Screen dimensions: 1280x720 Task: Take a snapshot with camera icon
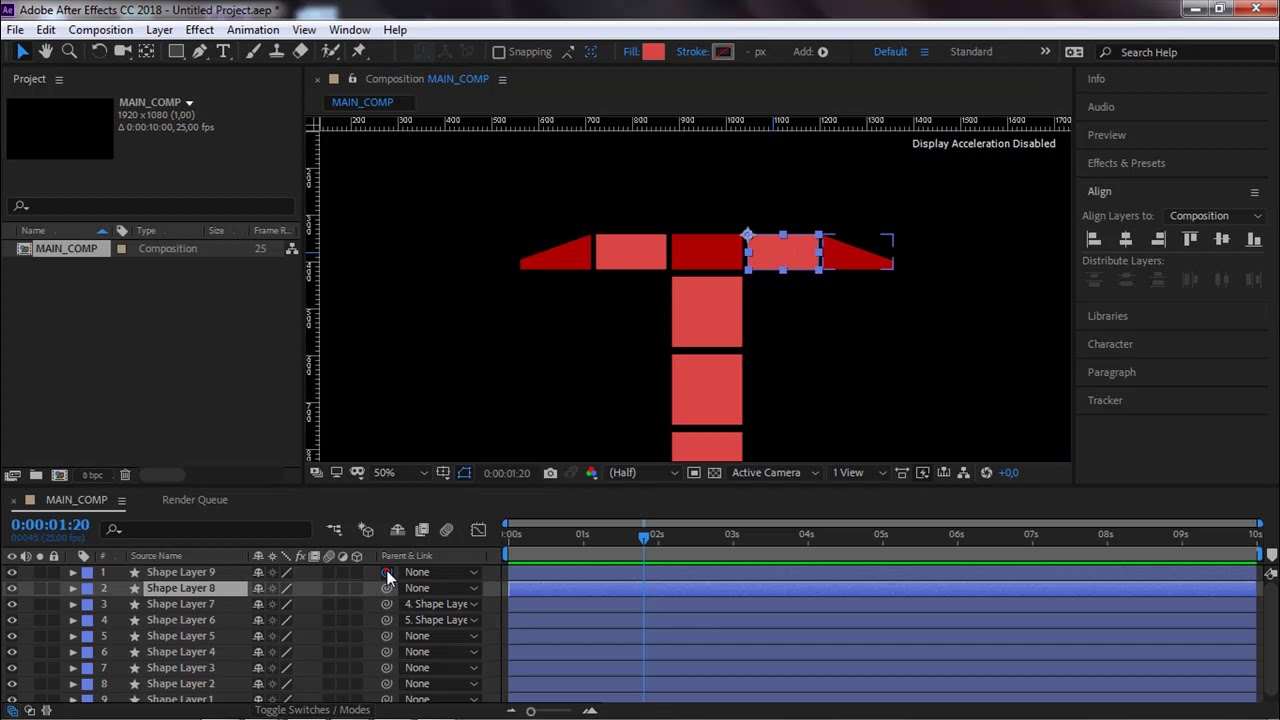550,473
